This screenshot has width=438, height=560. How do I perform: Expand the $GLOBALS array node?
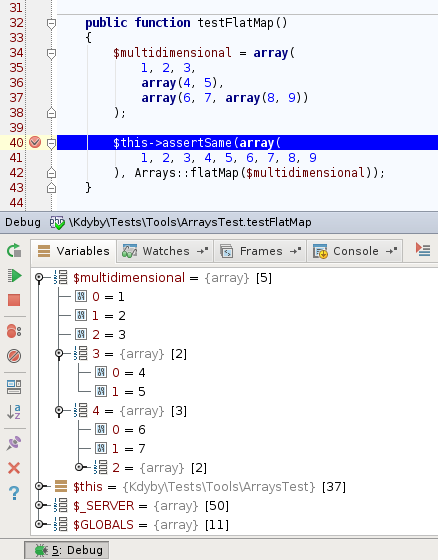[x=39, y=524]
